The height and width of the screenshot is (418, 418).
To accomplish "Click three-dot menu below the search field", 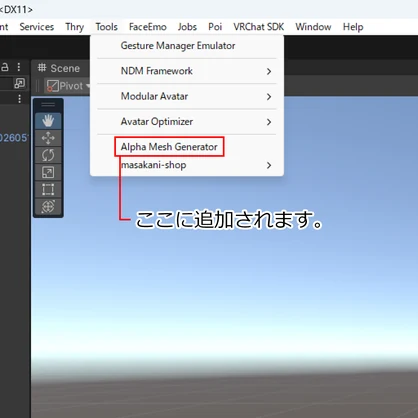I will [19, 99].
